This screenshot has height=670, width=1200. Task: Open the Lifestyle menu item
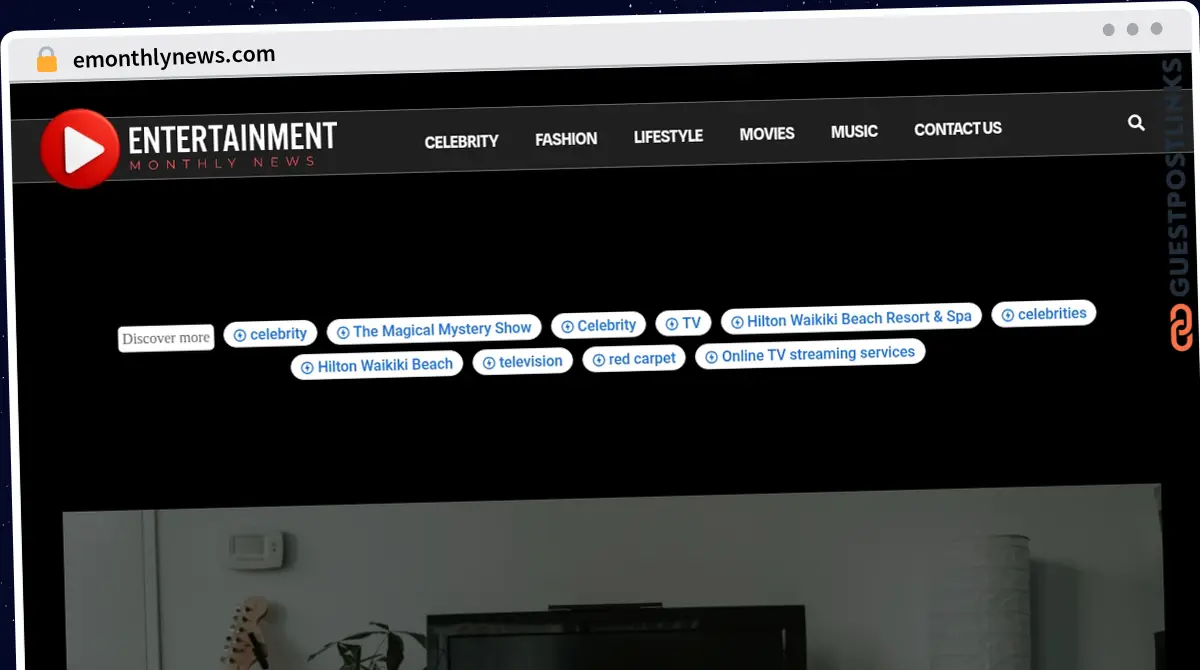[x=668, y=136]
